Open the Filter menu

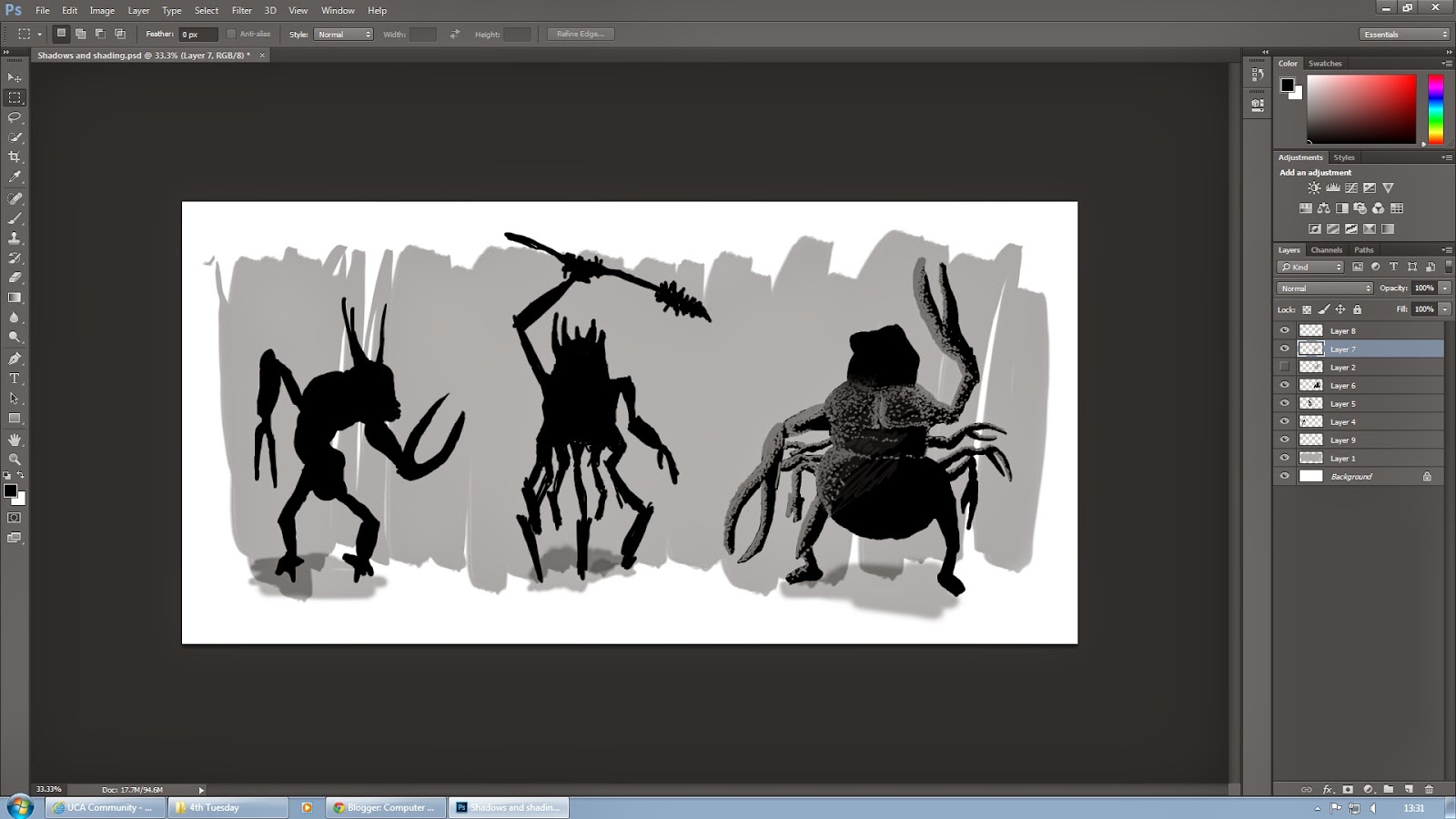pos(241,10)
